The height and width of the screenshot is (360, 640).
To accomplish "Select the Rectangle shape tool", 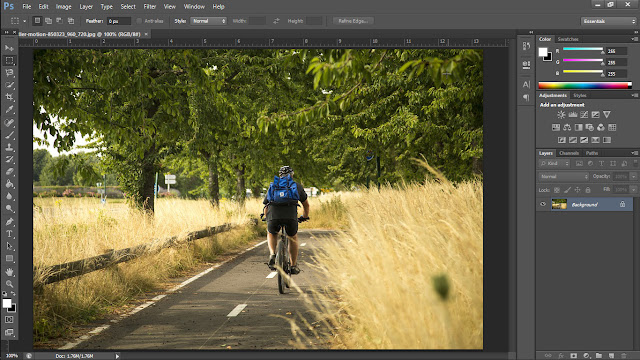I will 9,258.
